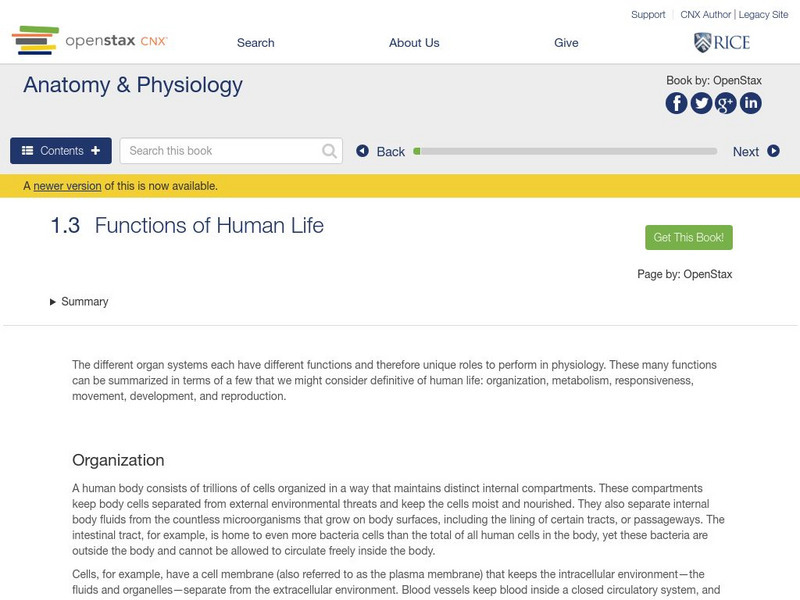Click the book progress bar
This screenshot has width=800, height=600.
pyautogui.click(x=567, y=151)
